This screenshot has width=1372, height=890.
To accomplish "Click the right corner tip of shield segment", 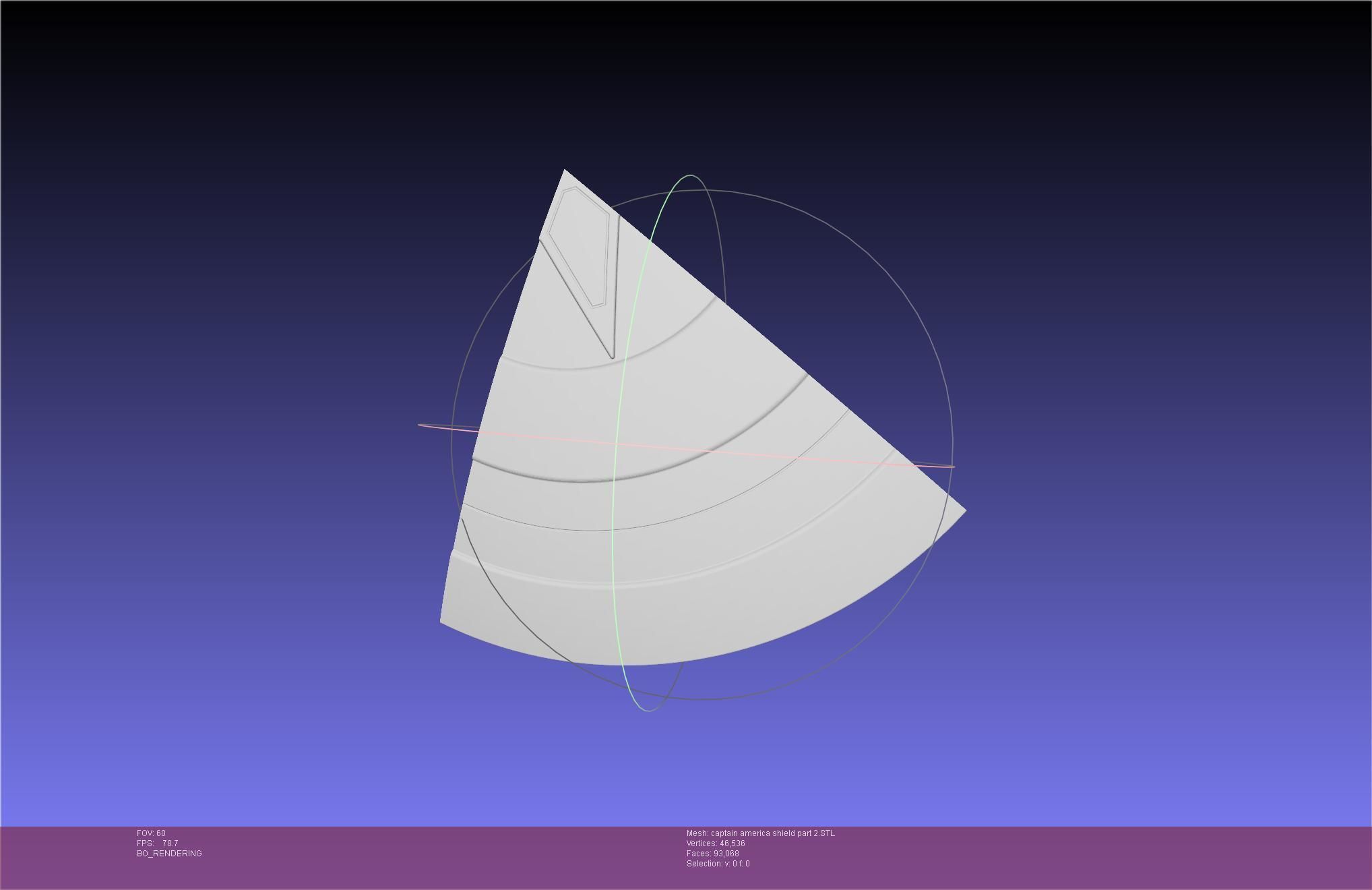I will (964, 510).
